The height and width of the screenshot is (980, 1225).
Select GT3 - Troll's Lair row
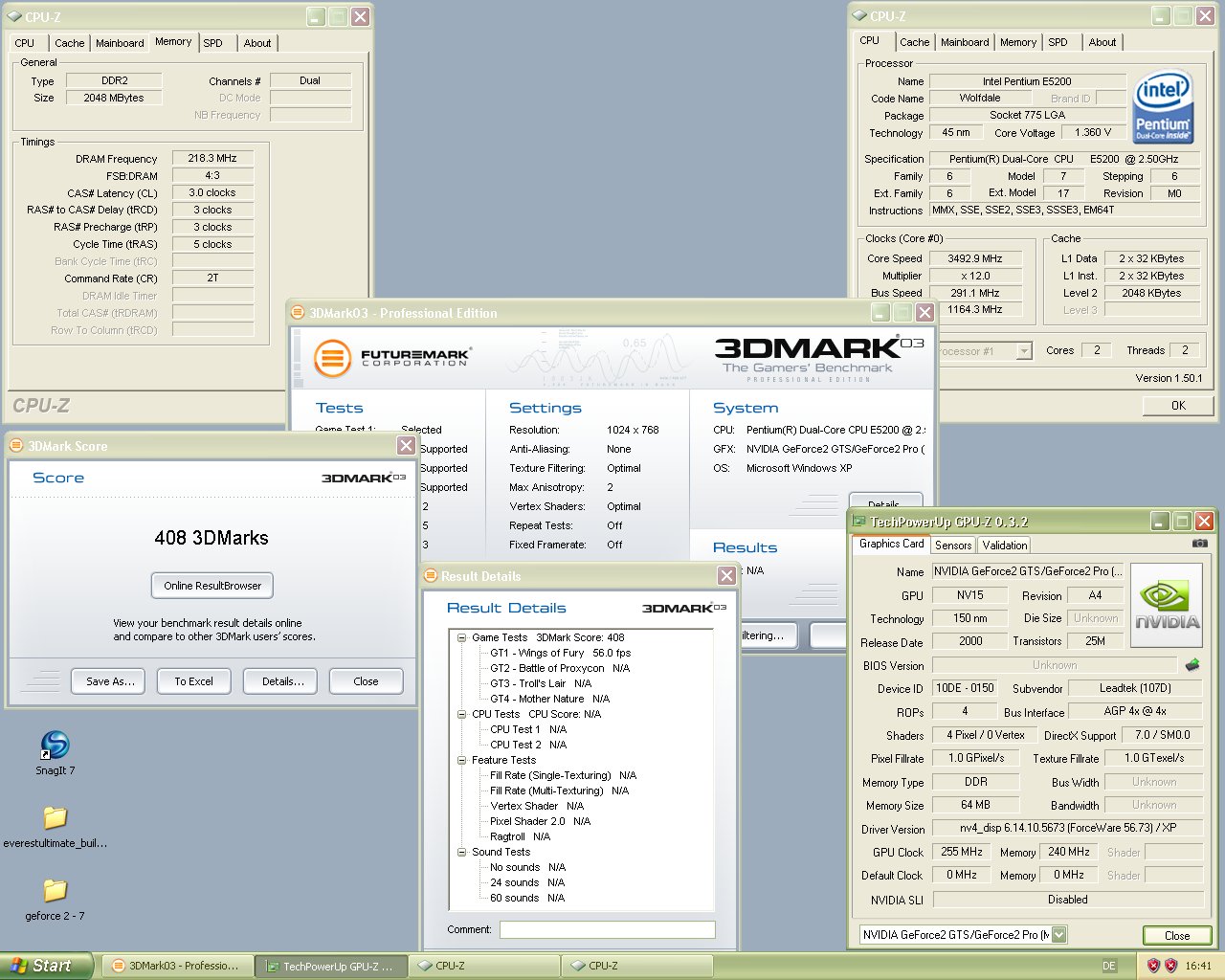tap(541, 683)
